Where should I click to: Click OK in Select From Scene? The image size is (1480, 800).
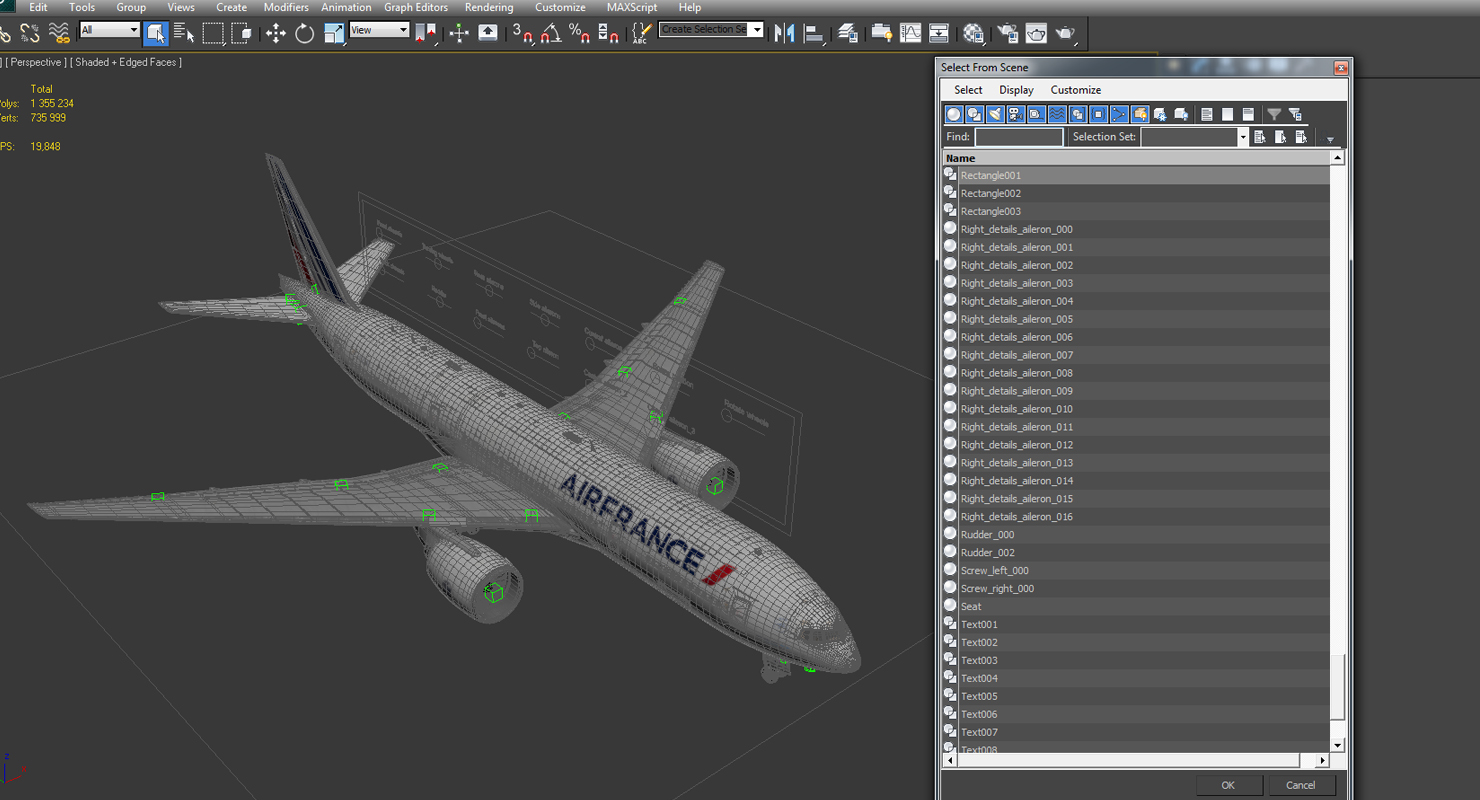click(x=1228, y=785)
